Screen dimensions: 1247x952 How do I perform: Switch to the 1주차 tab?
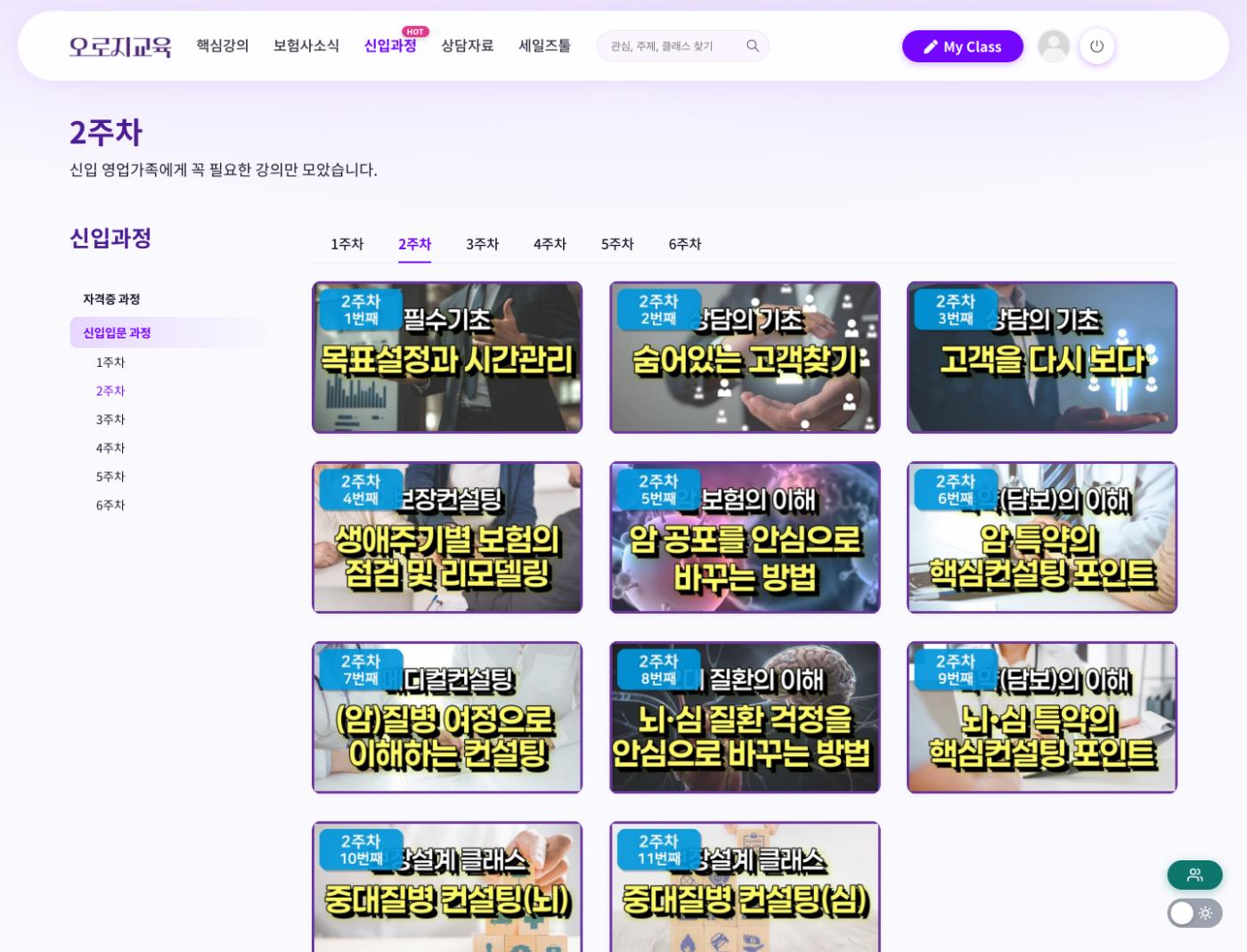[347, 244]
